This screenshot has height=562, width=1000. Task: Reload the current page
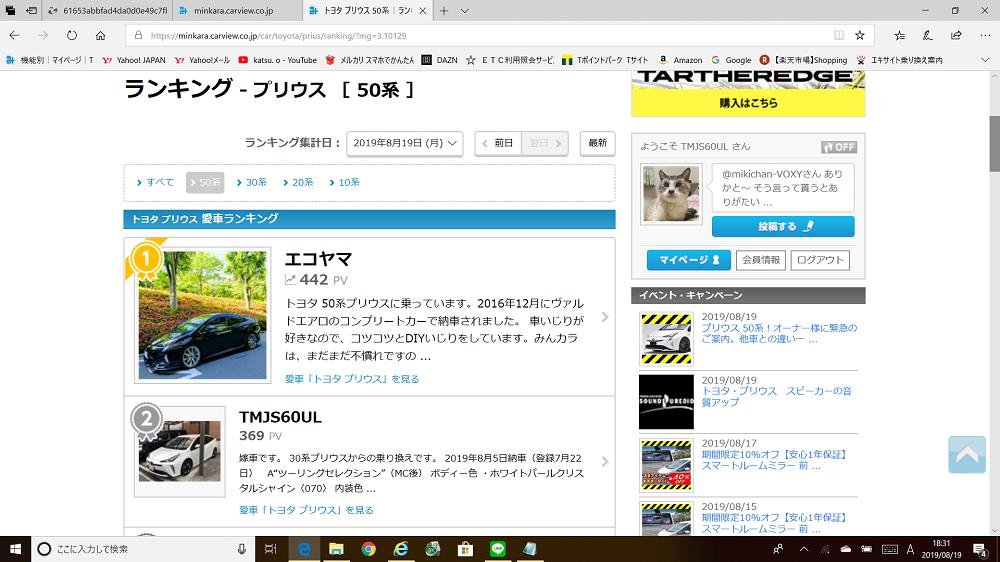click(72, 36)
